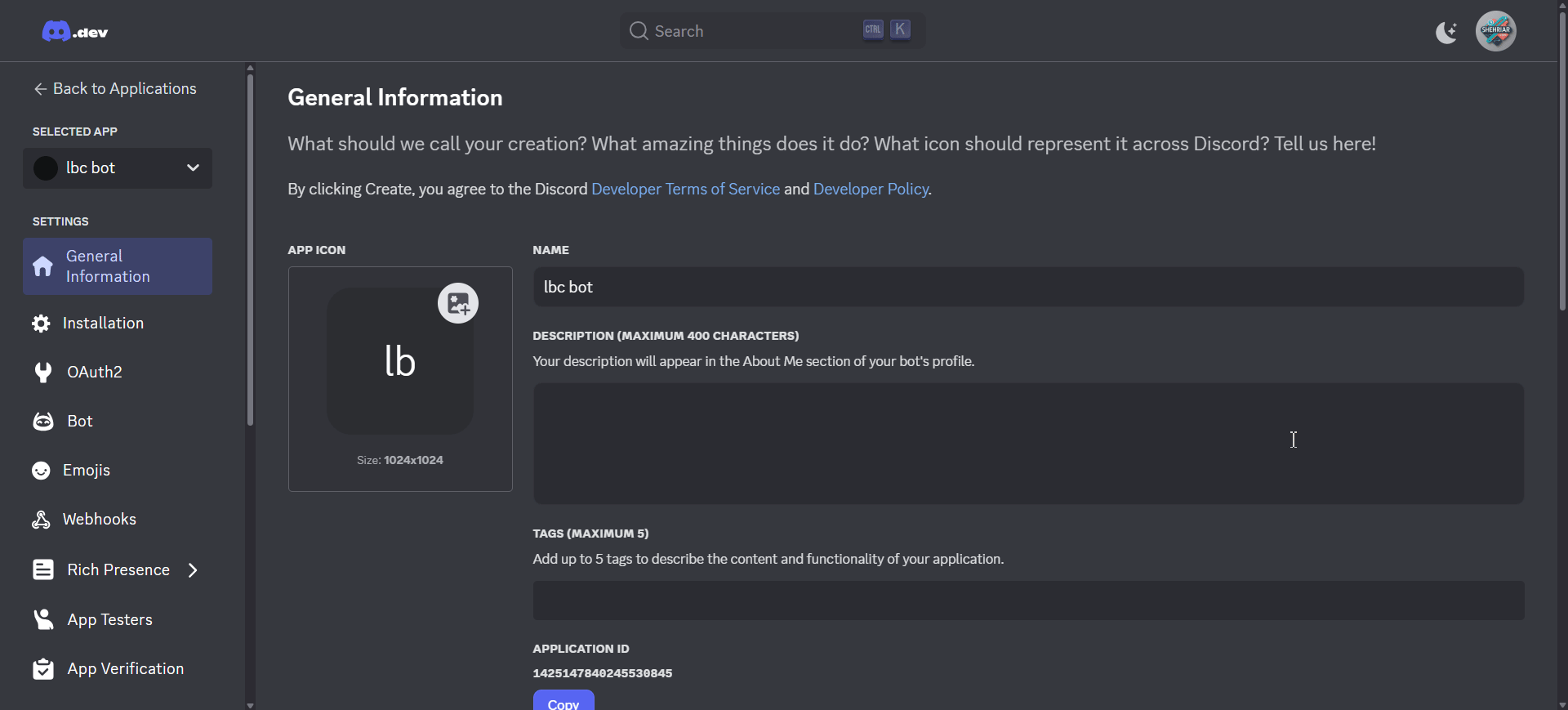
Task: Toggle dark mode moon icon
Action: (1446, 32)
